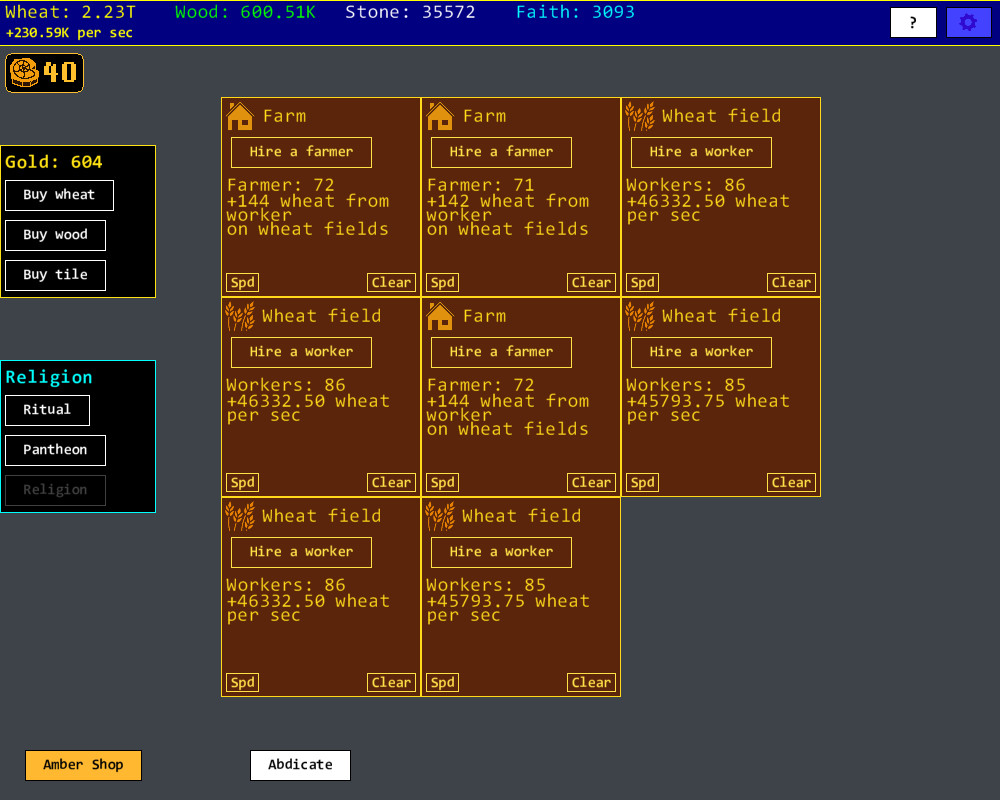Image resolution: width=1000 pixels, height=800 pixels.
Task: Toggle Spd on the bottom-left Wheat field
Action: (242, 682)
